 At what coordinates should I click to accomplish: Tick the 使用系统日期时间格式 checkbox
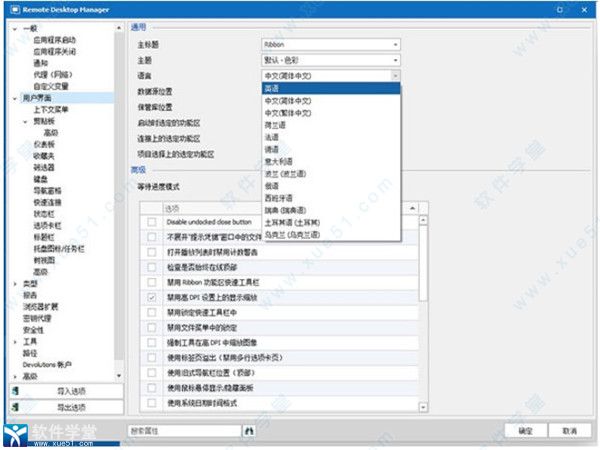(x=152, y=403)
